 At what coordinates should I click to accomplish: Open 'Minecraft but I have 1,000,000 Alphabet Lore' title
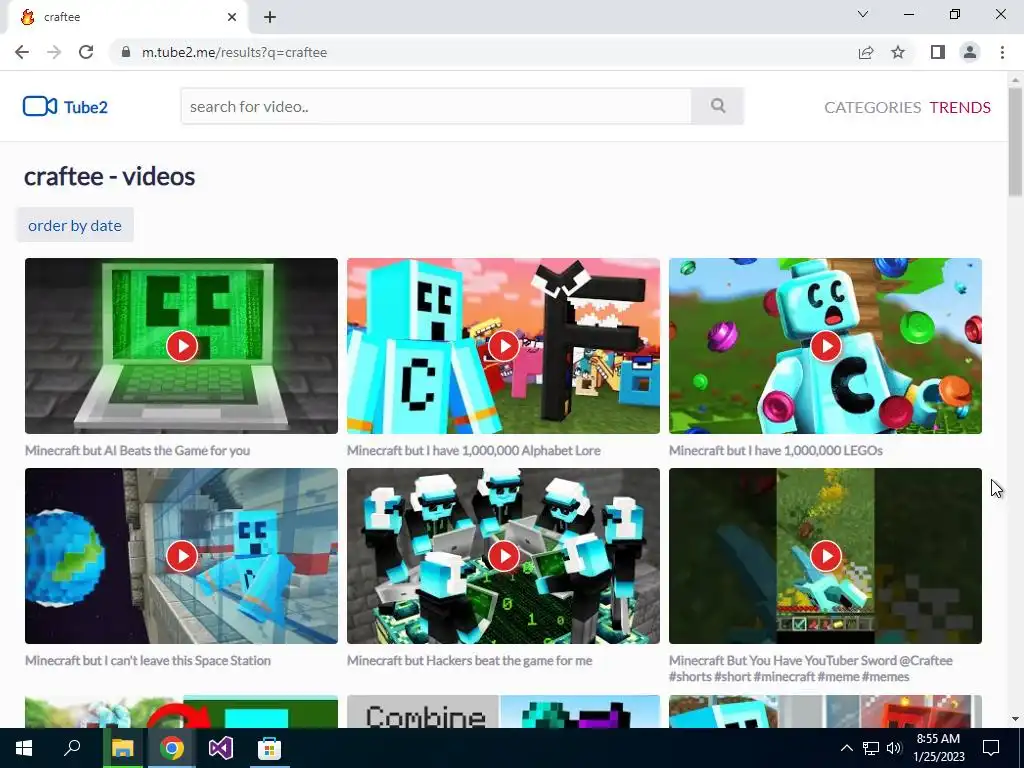pos(473,451)
